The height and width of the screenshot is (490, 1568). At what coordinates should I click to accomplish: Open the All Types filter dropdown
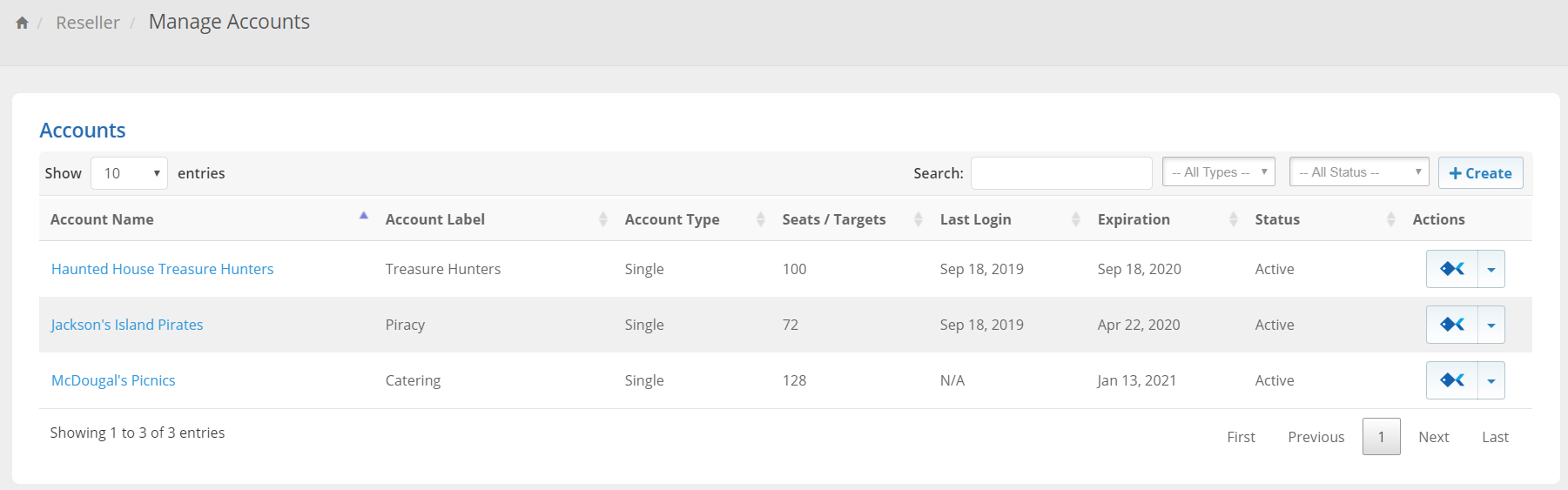1218,172
